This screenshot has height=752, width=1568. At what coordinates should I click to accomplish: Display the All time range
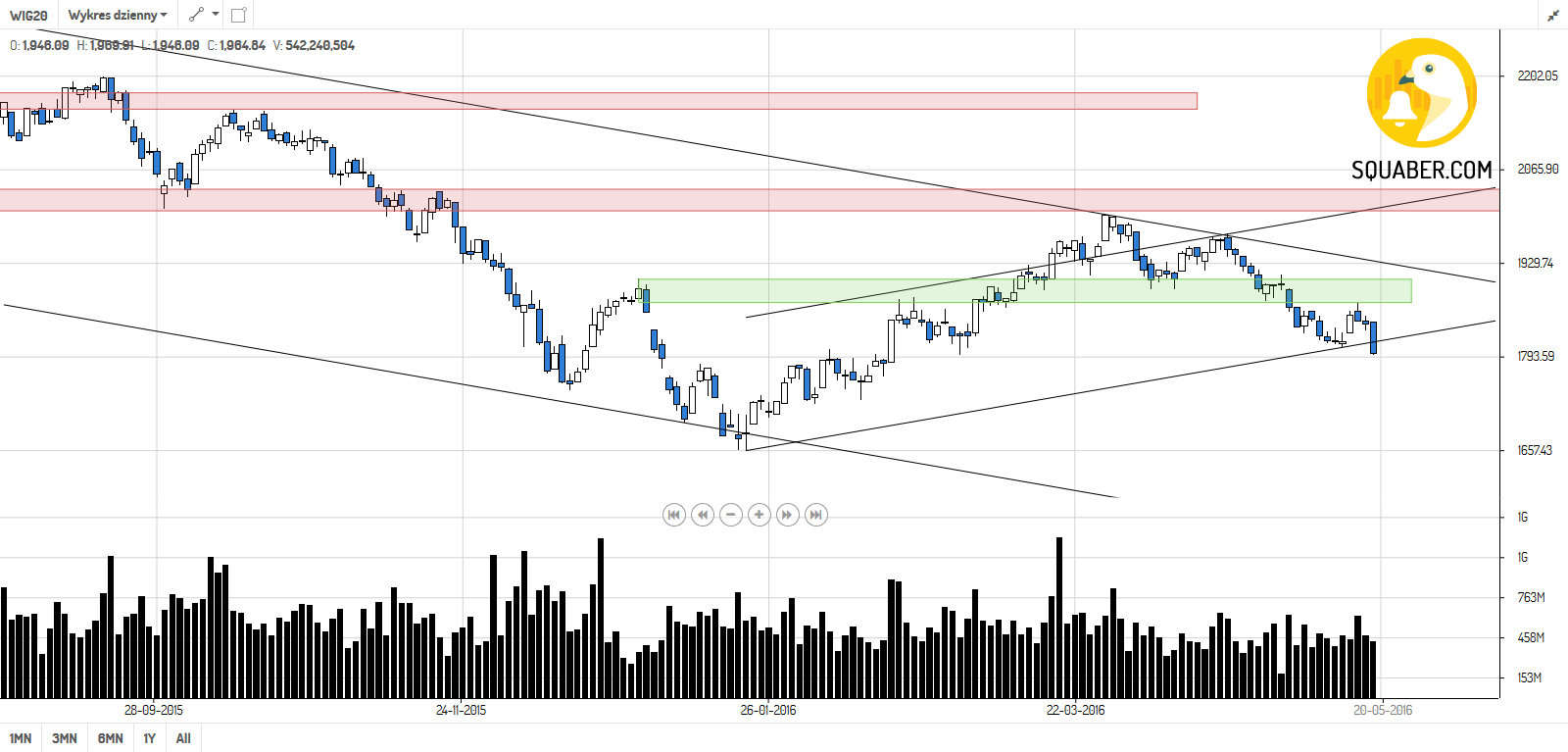(183, 738)
